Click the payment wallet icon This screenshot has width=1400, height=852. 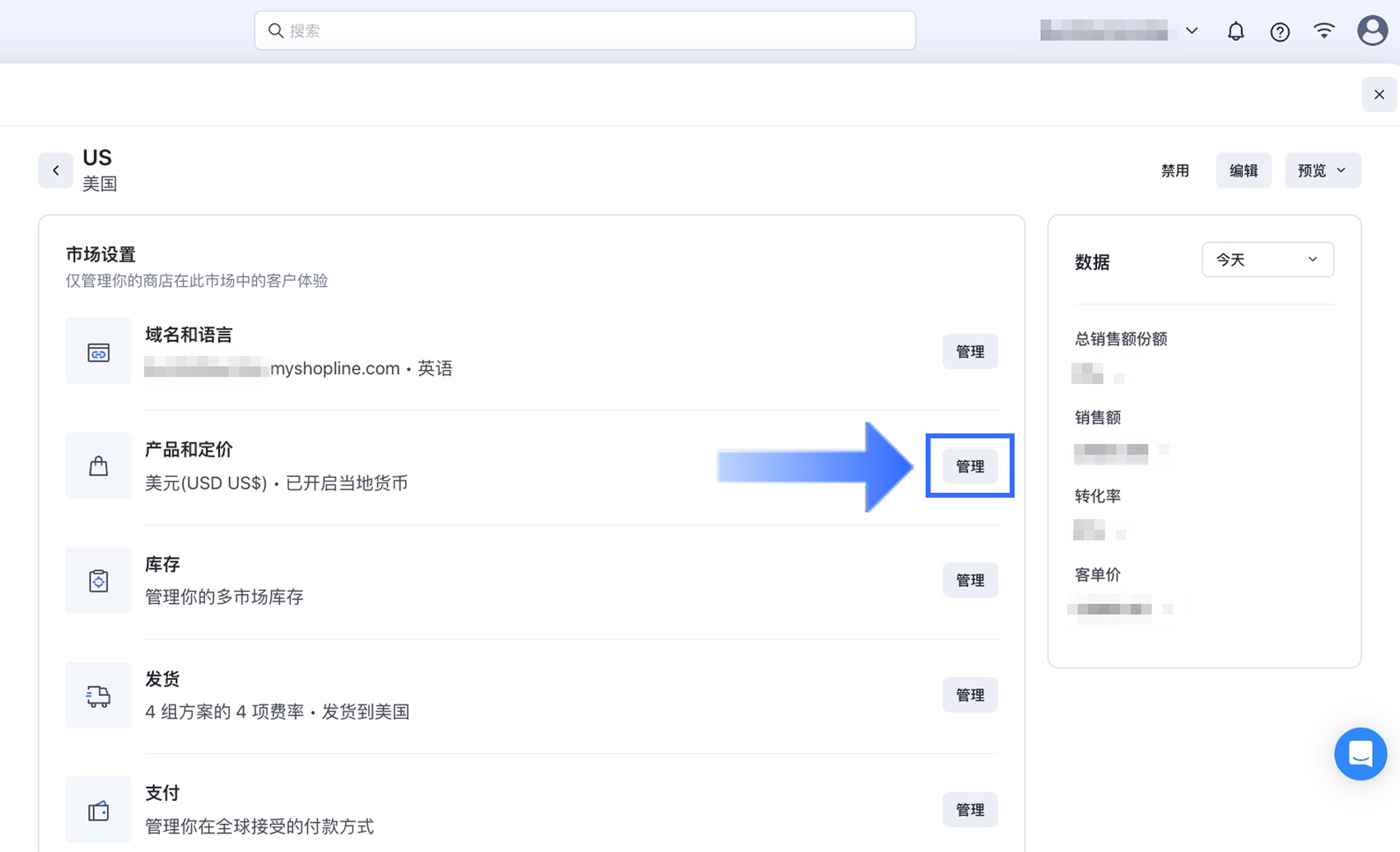click(99, 809)
